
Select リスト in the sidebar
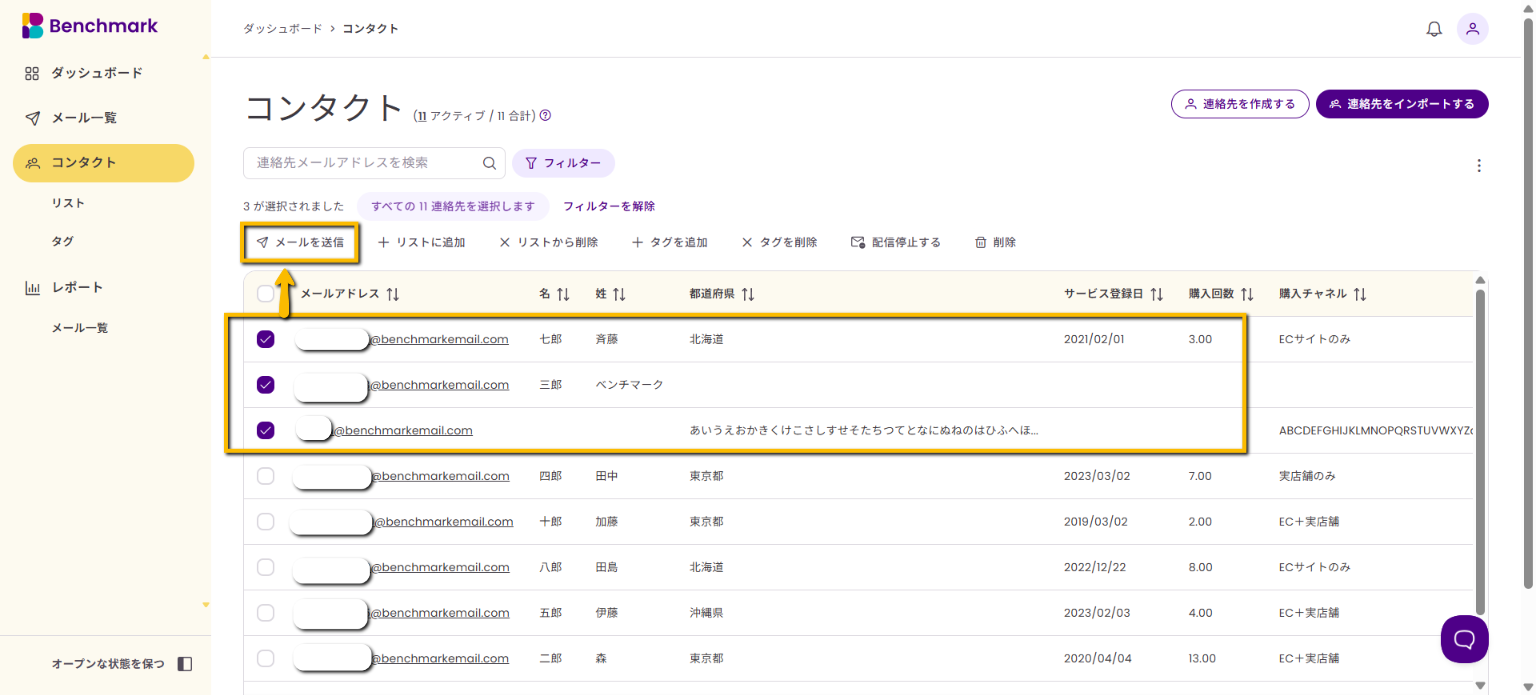click(x=68, y=203)
